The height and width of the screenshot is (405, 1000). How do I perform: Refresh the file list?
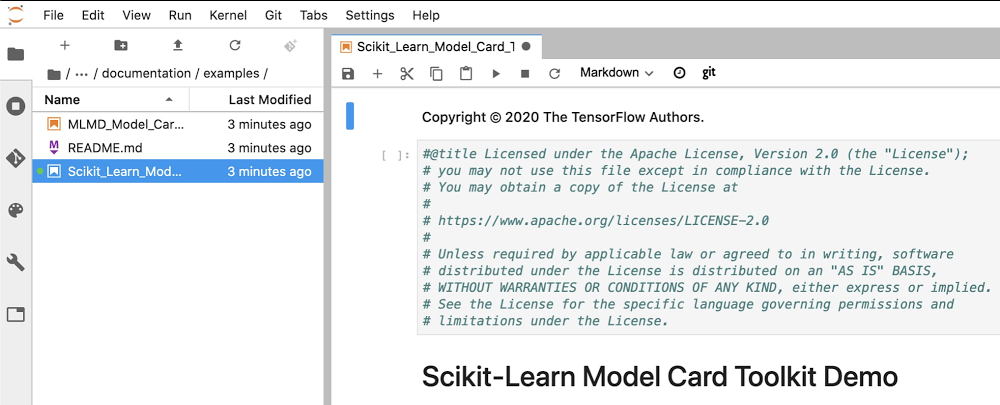click(235, 45)
